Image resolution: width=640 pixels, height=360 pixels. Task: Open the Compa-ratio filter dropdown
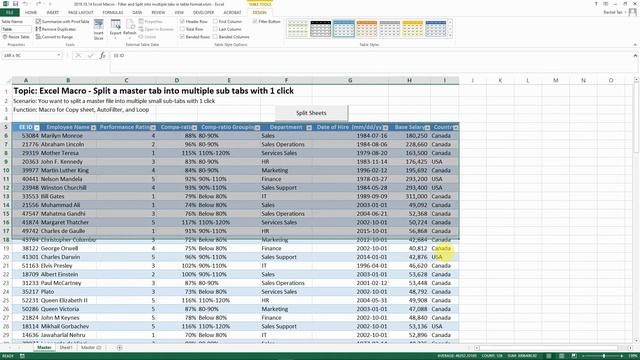coord(194,128)
